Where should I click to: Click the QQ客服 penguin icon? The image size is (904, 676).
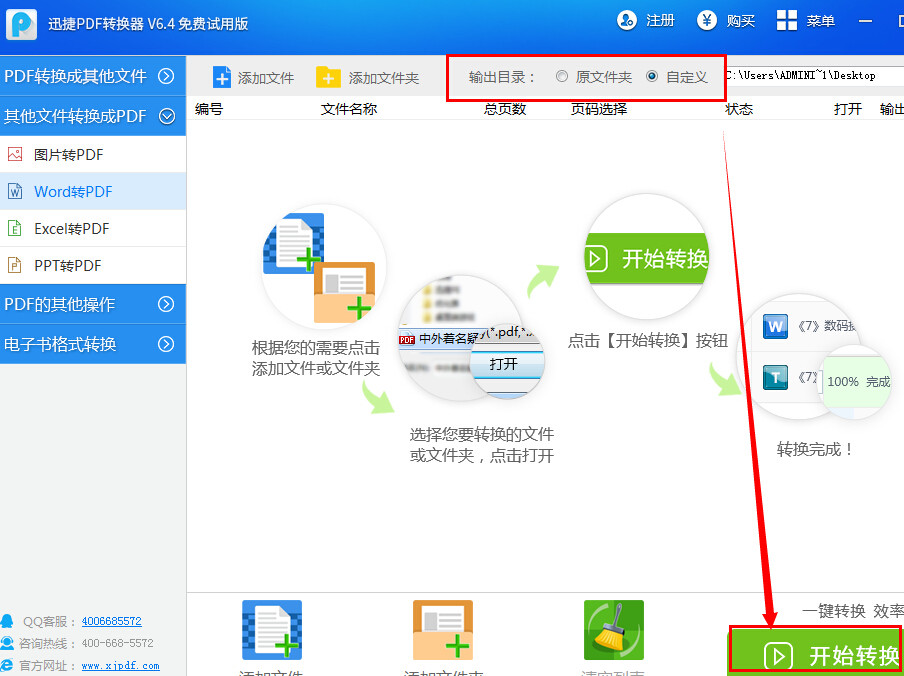pos(7,621)
